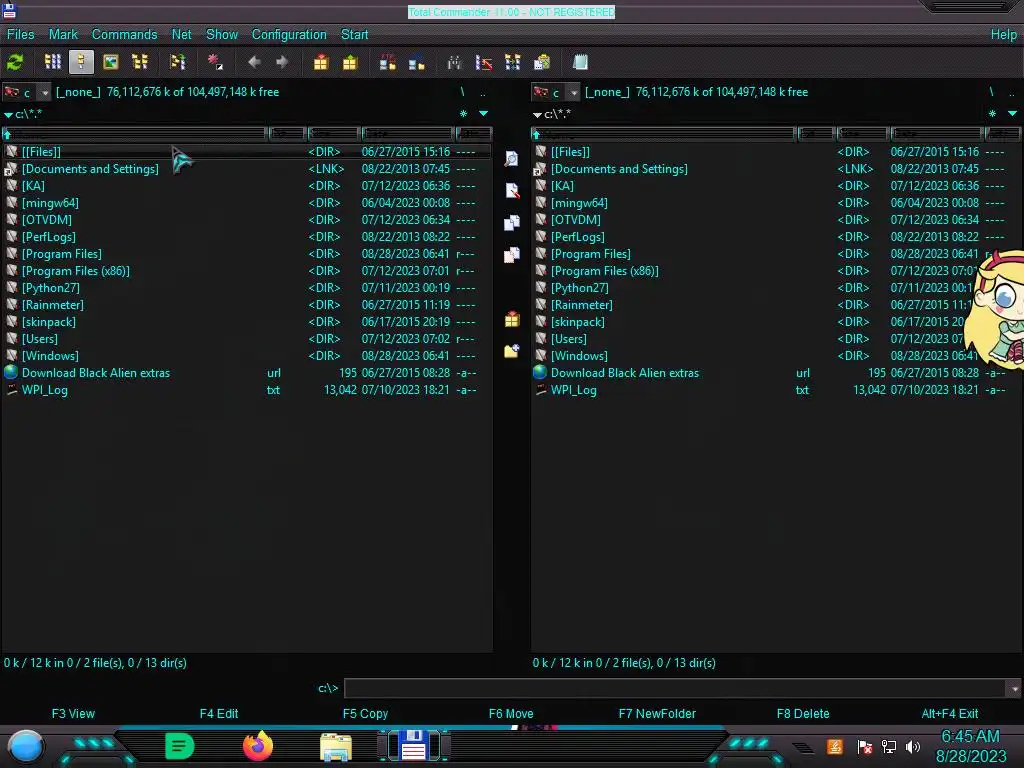Click the network tray icon
Screen dimensions: 1024x768
[x=889, y=746]
